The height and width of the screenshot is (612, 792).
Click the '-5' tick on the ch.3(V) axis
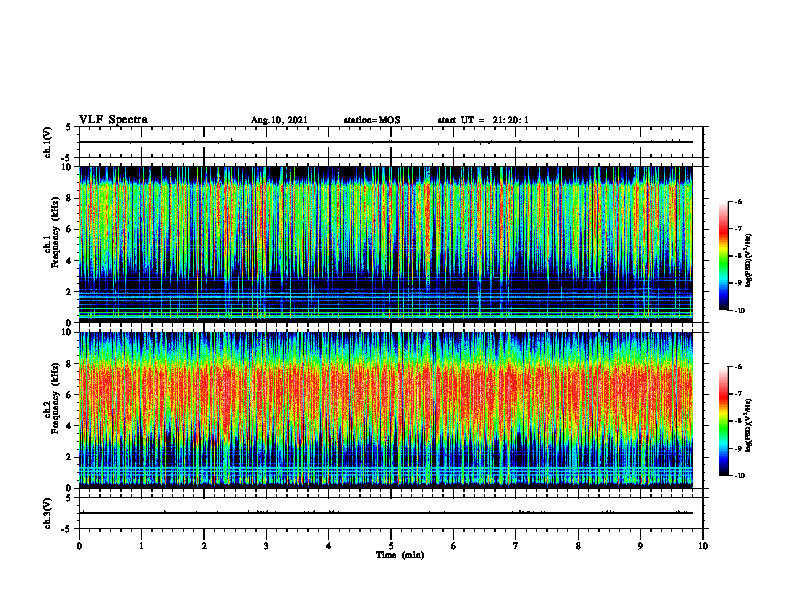[x=67, y=530]
